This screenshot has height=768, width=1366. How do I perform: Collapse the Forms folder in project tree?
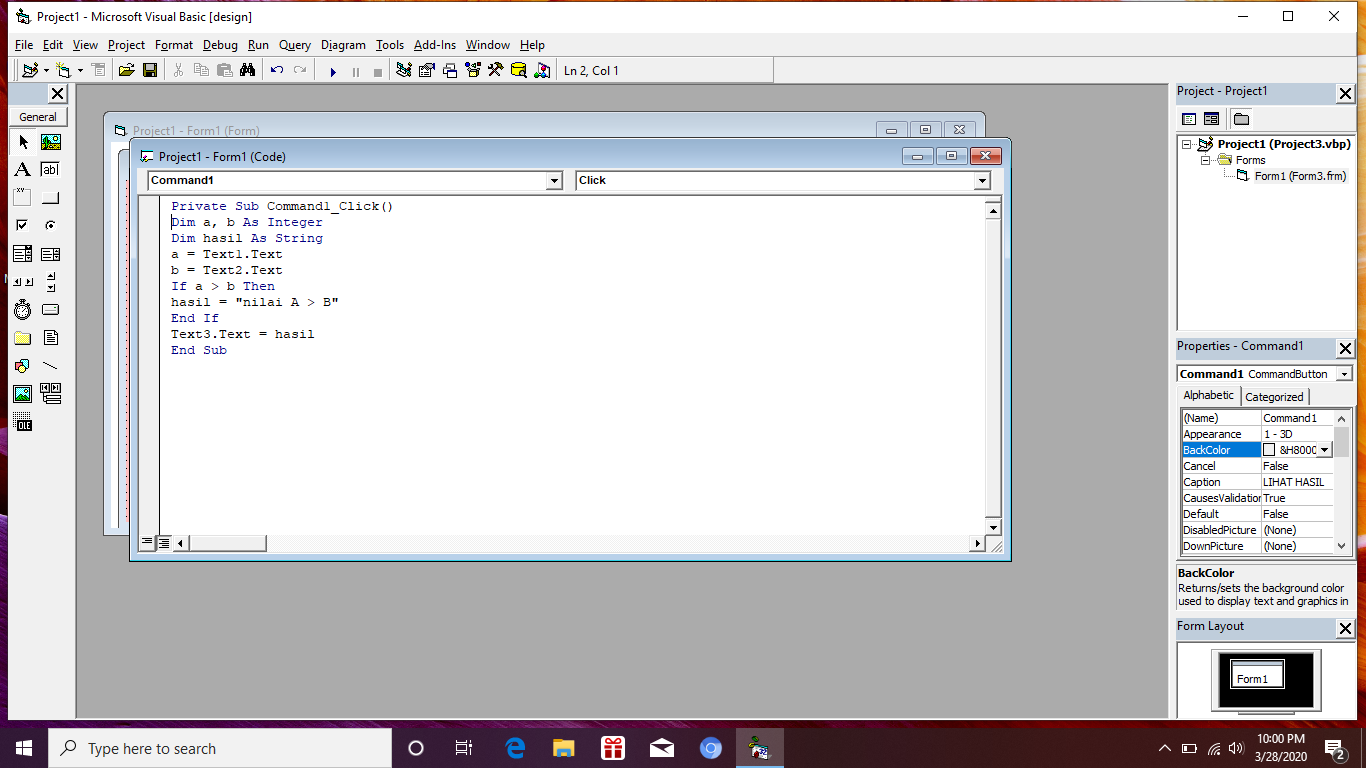pos(1206,160)
